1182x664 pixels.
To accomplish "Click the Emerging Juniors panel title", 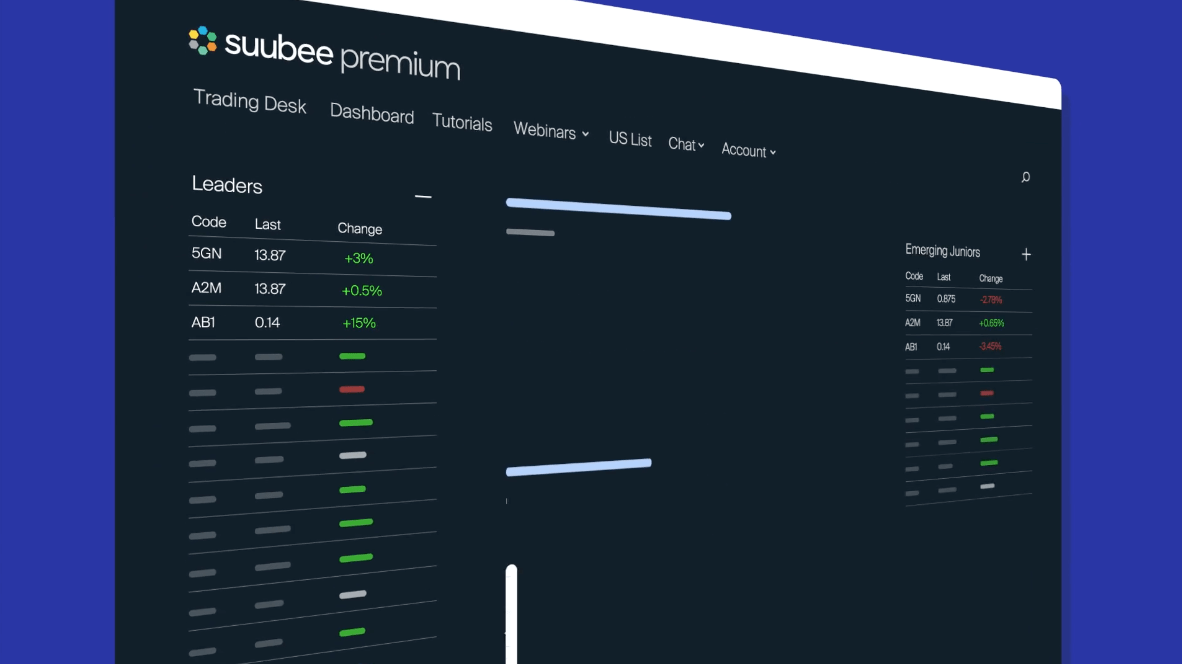I will click(x=942, y=251).
